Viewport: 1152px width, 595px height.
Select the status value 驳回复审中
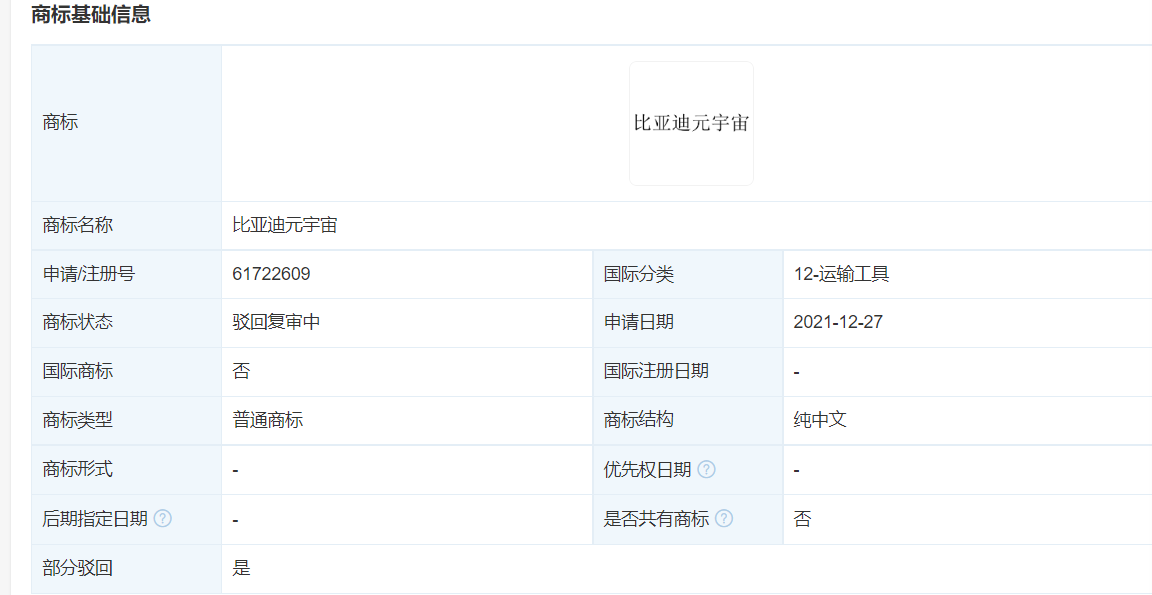(x=276, y=322)
